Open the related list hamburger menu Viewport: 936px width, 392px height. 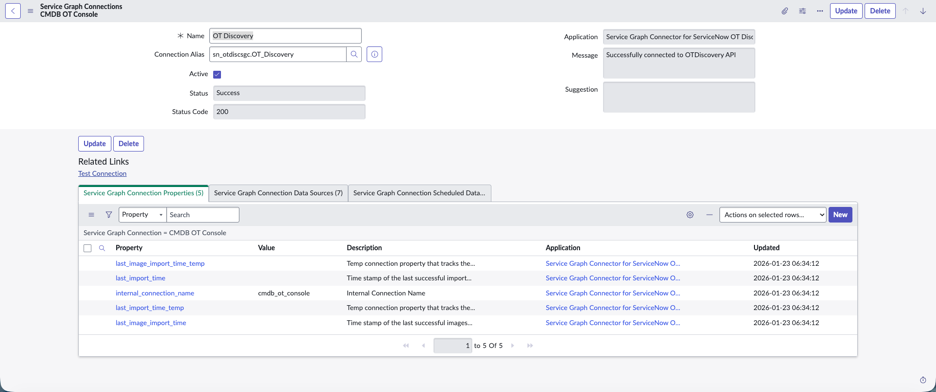coord(91,215)
